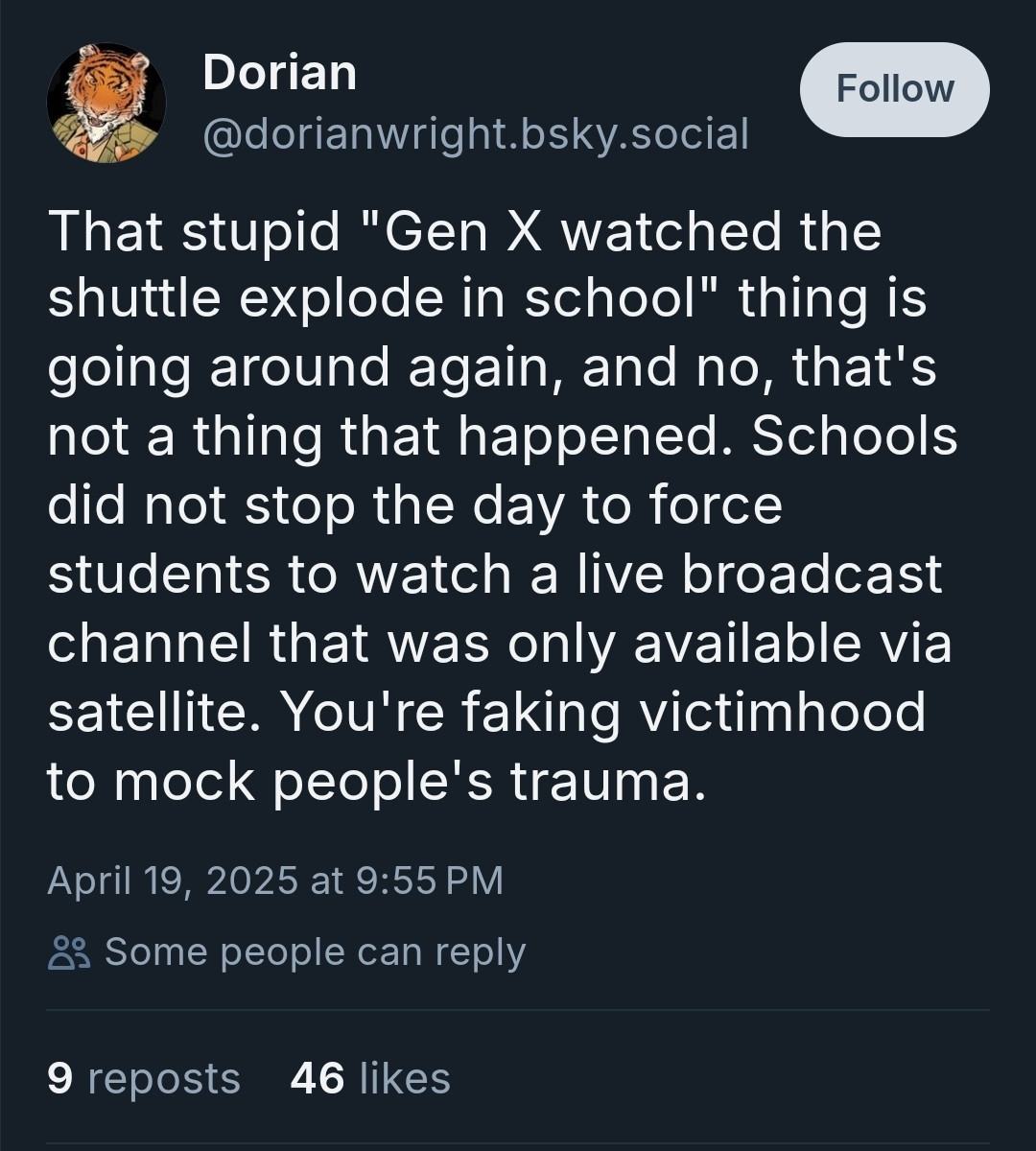Screen dimensions: 1036x1151
Task: Click the repost count number 9
Action: [59, 1078]
